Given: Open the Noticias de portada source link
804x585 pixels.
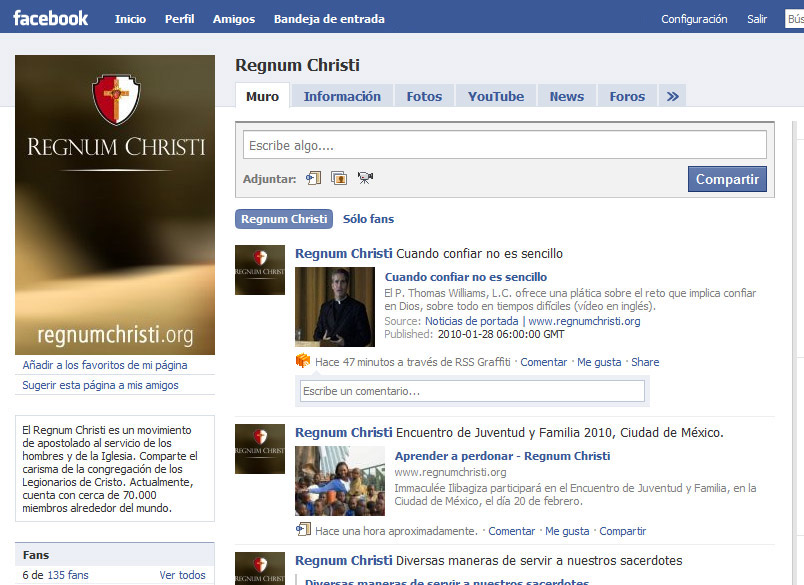Looking at the screenshot, I should [472, 321].
